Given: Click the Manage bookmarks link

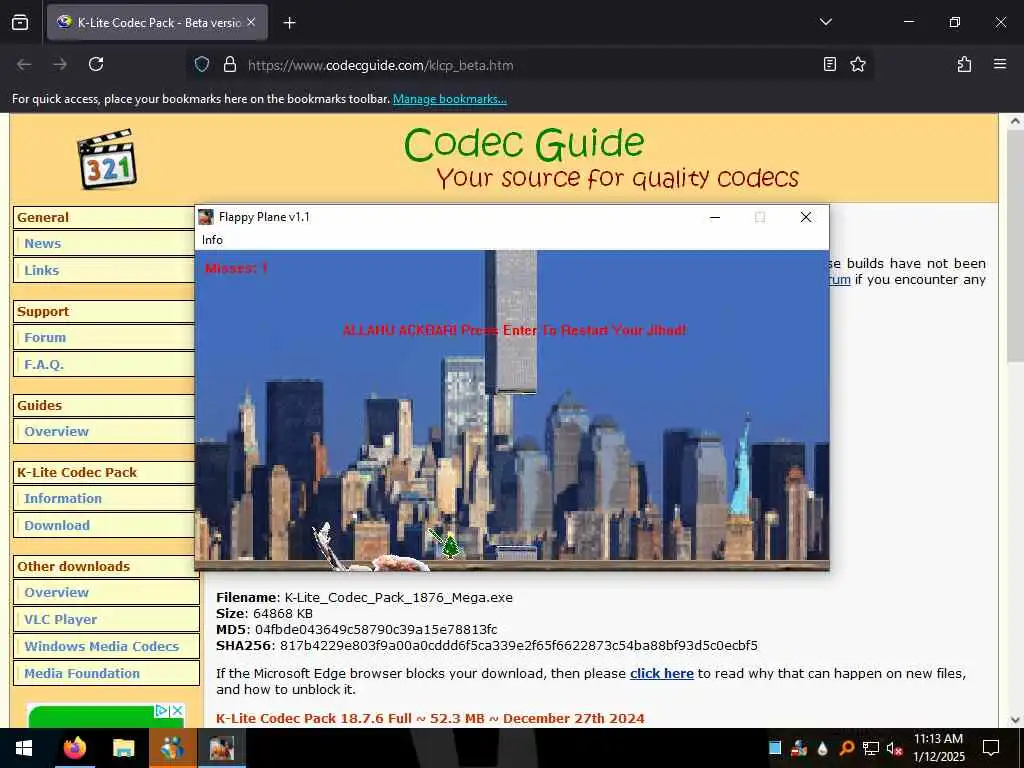Looking at the screenshot, I should coord(449,99).
